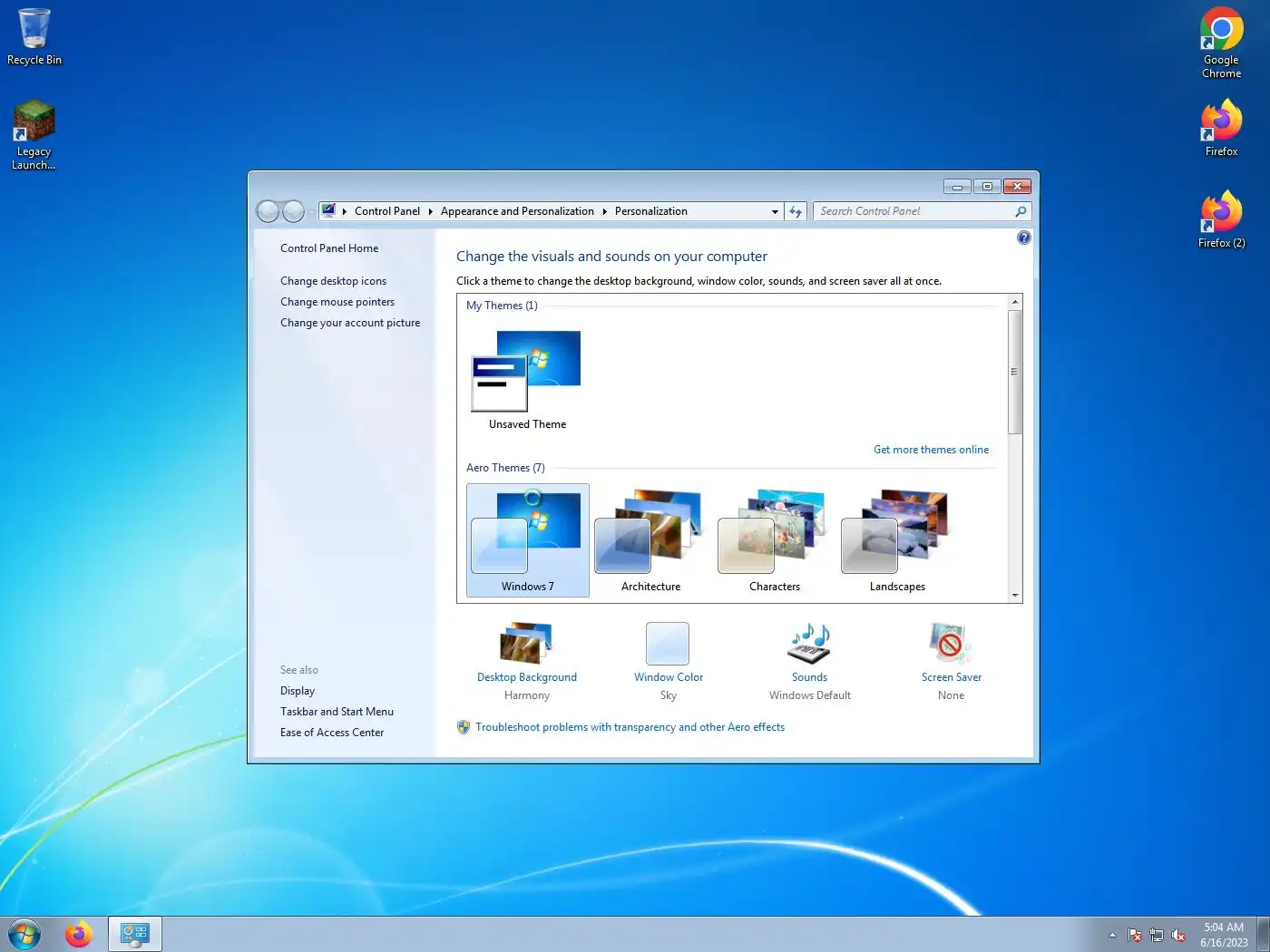Select the Landscapes theme

(x=897, y=540)
